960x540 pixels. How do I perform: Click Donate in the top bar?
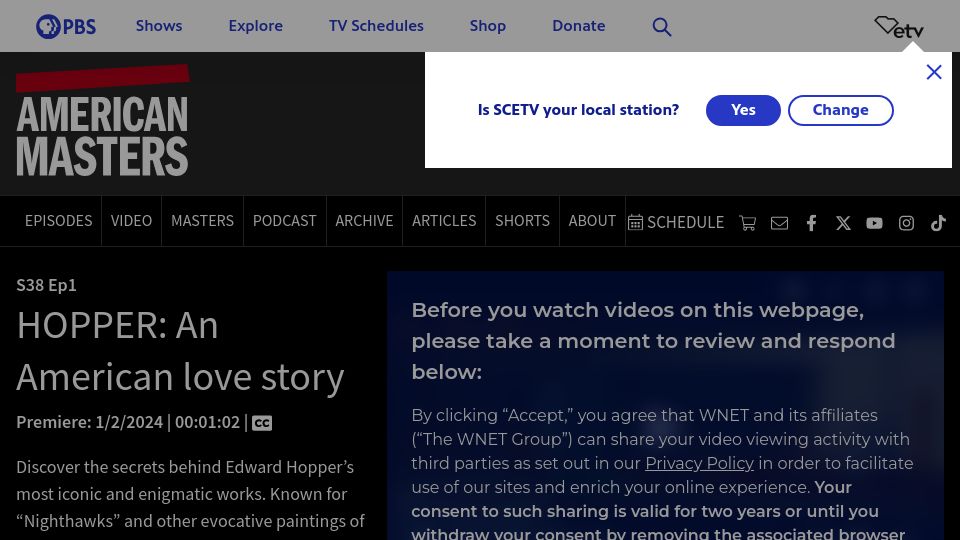click(579, 26)
